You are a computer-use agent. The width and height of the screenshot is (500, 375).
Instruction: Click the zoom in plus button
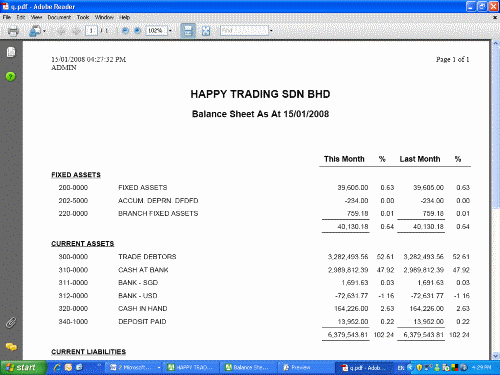[x=137, y=31]
